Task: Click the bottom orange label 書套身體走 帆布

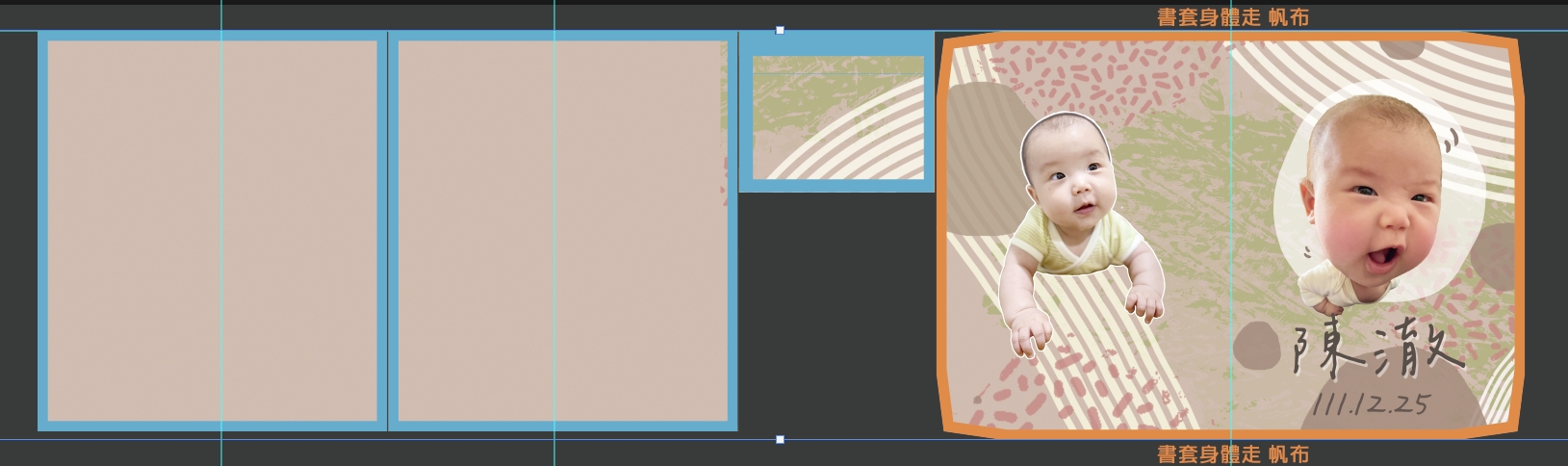Action: pyautogui.click(x=1232, y=453)
